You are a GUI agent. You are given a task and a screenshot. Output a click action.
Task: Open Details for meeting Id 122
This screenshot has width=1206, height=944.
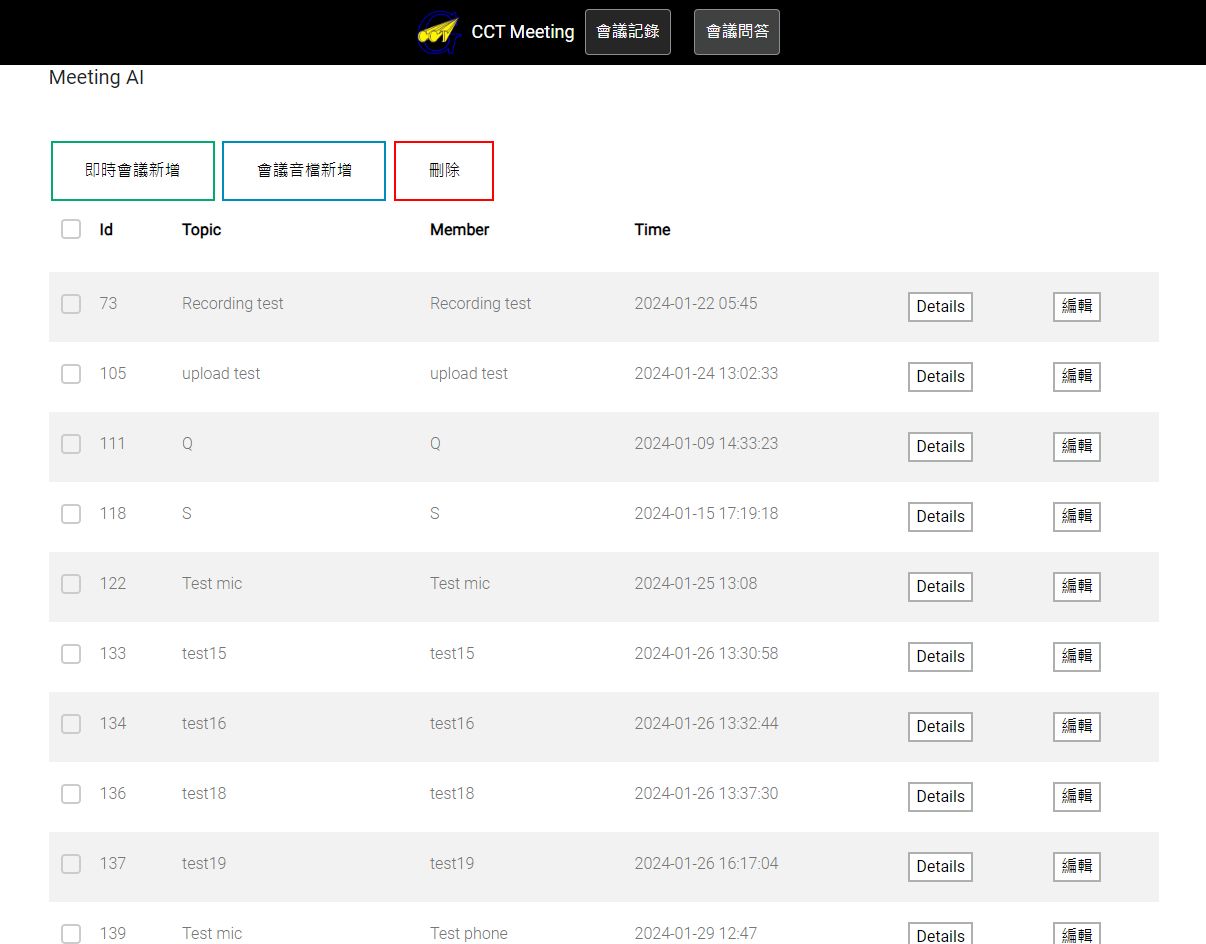point(940,587)
